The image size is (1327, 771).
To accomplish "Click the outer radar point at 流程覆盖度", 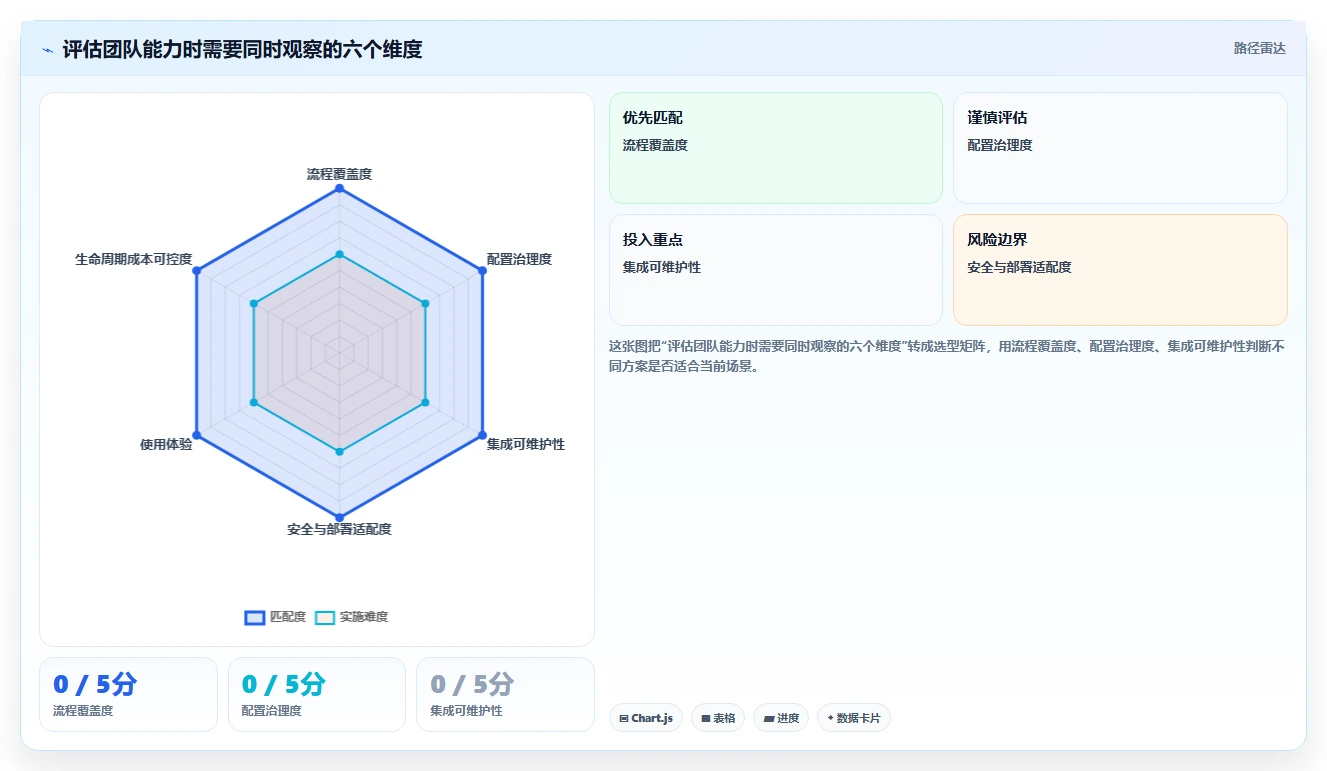I will (339, 188).
